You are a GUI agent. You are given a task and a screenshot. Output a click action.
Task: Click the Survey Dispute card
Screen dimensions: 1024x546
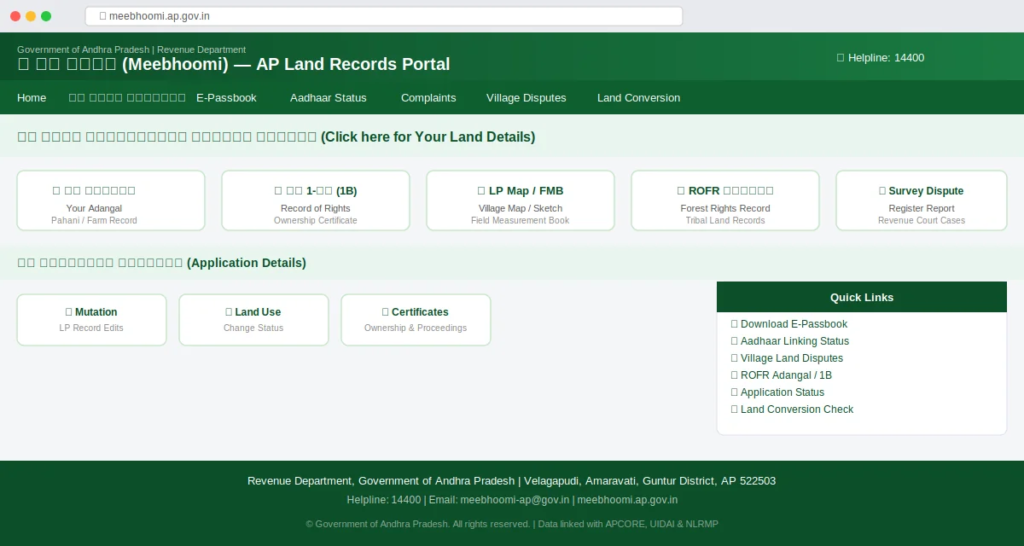tap(921, 201)
